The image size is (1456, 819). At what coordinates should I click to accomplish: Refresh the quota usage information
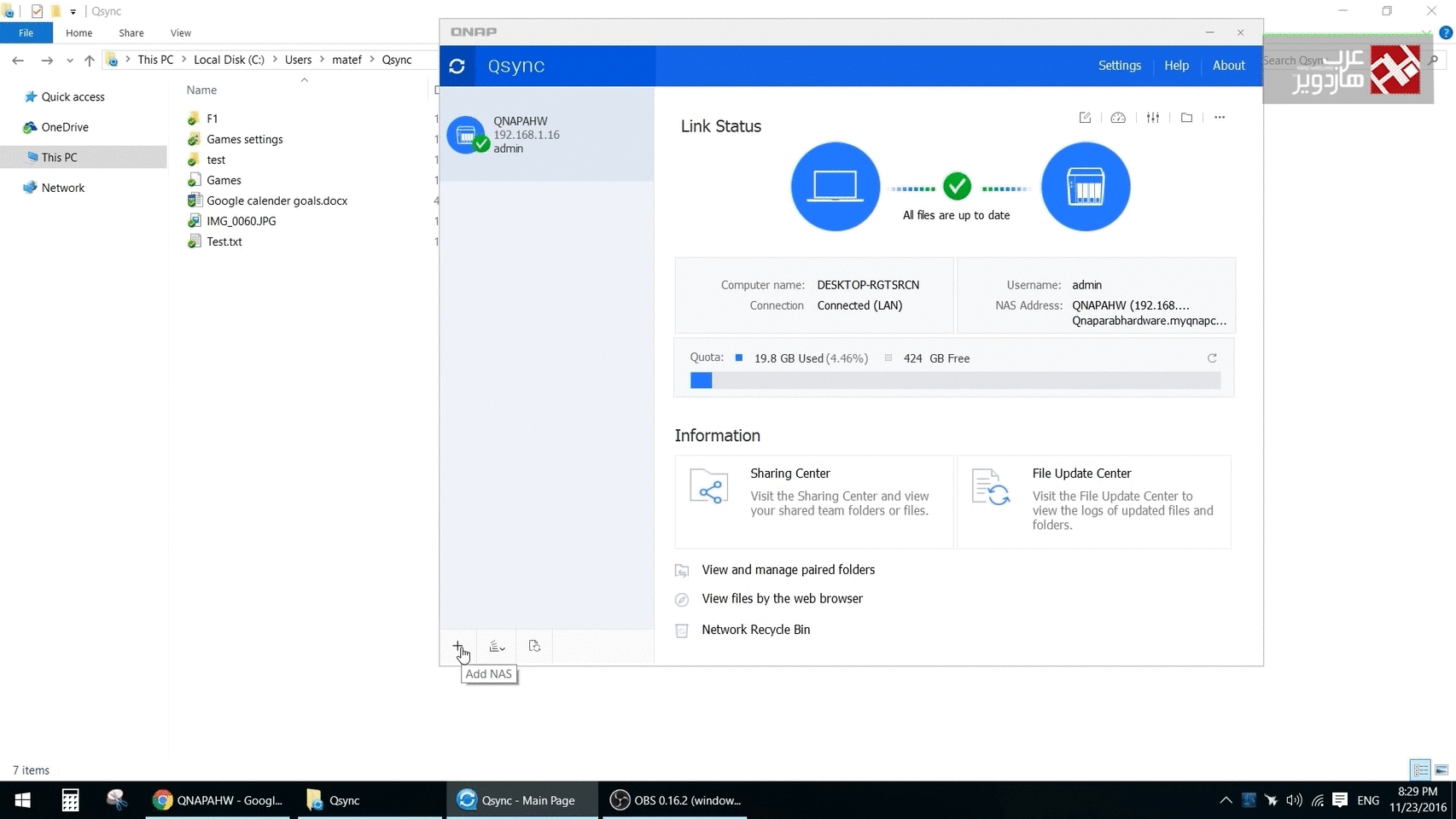point(1212,358)
